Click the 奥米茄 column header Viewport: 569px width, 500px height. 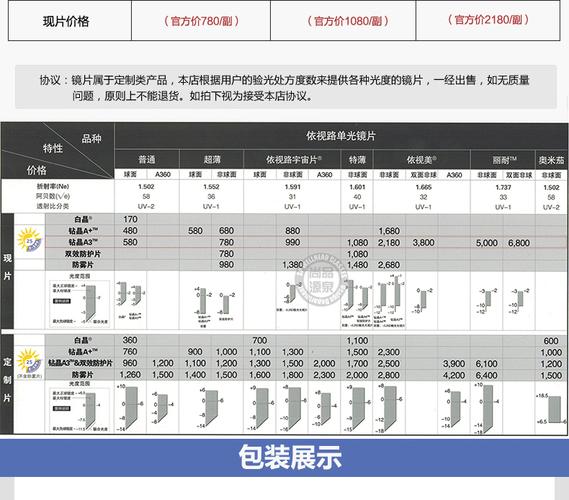tap(551, 159)
